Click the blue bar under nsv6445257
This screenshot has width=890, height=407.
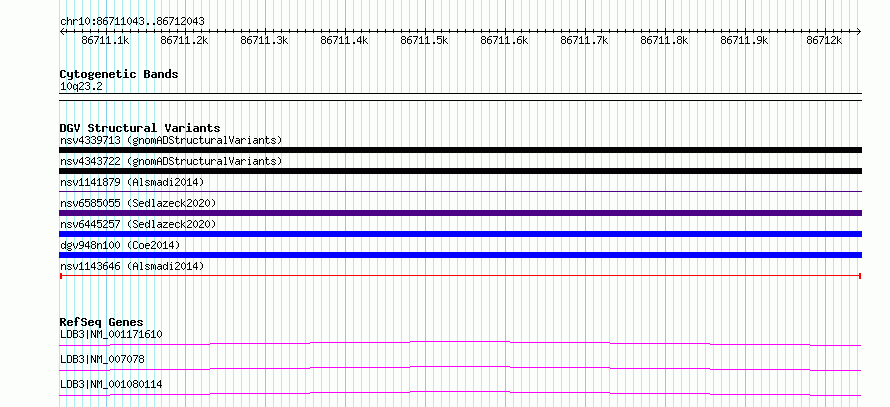(460, 234)
